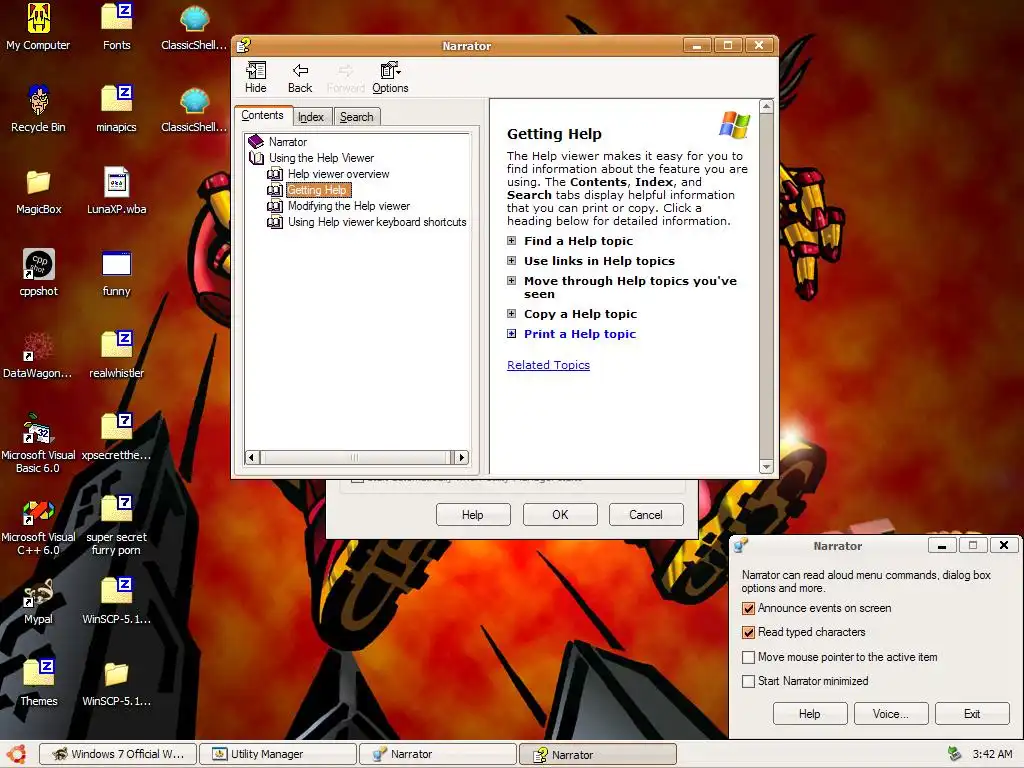Open the Fonts zip desktop icon
This screenshot has width=1024, height=768.
116,26
